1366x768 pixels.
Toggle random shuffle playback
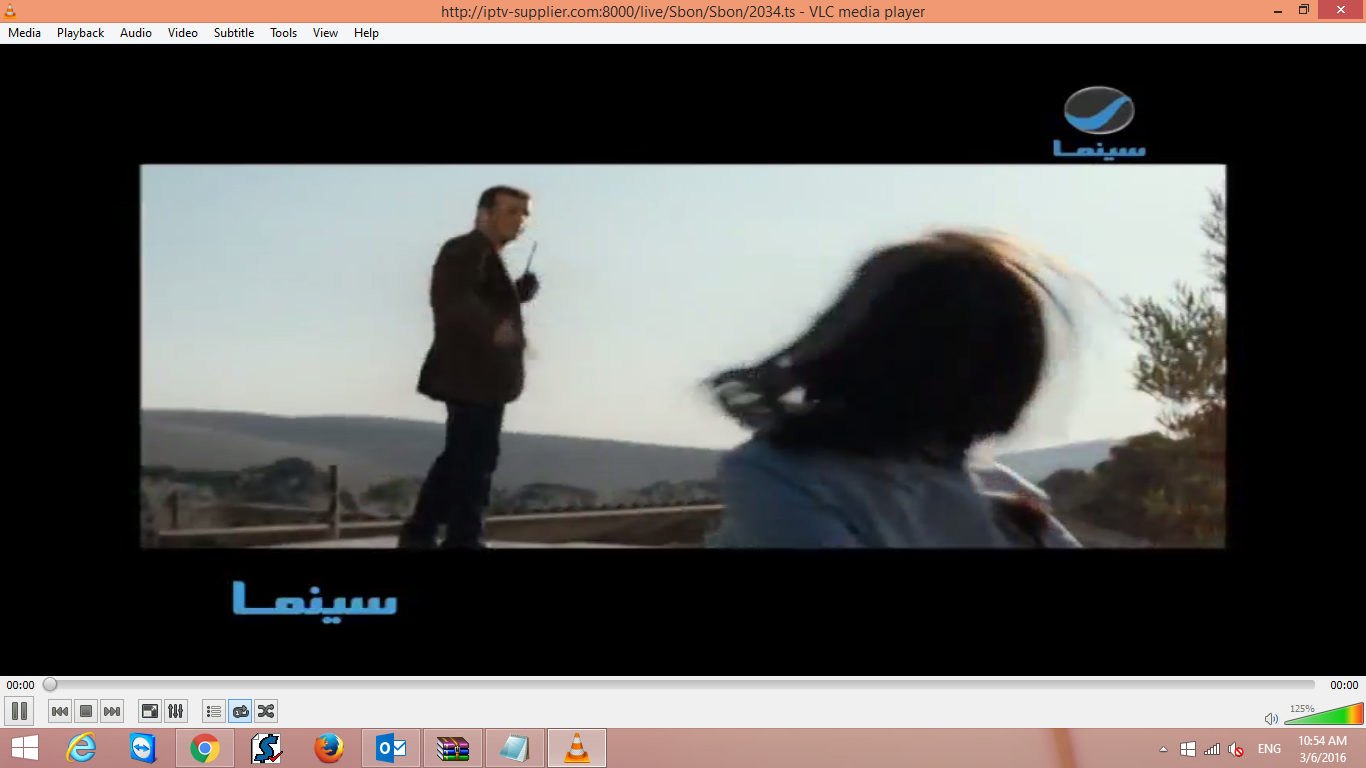tap(266, 711)
